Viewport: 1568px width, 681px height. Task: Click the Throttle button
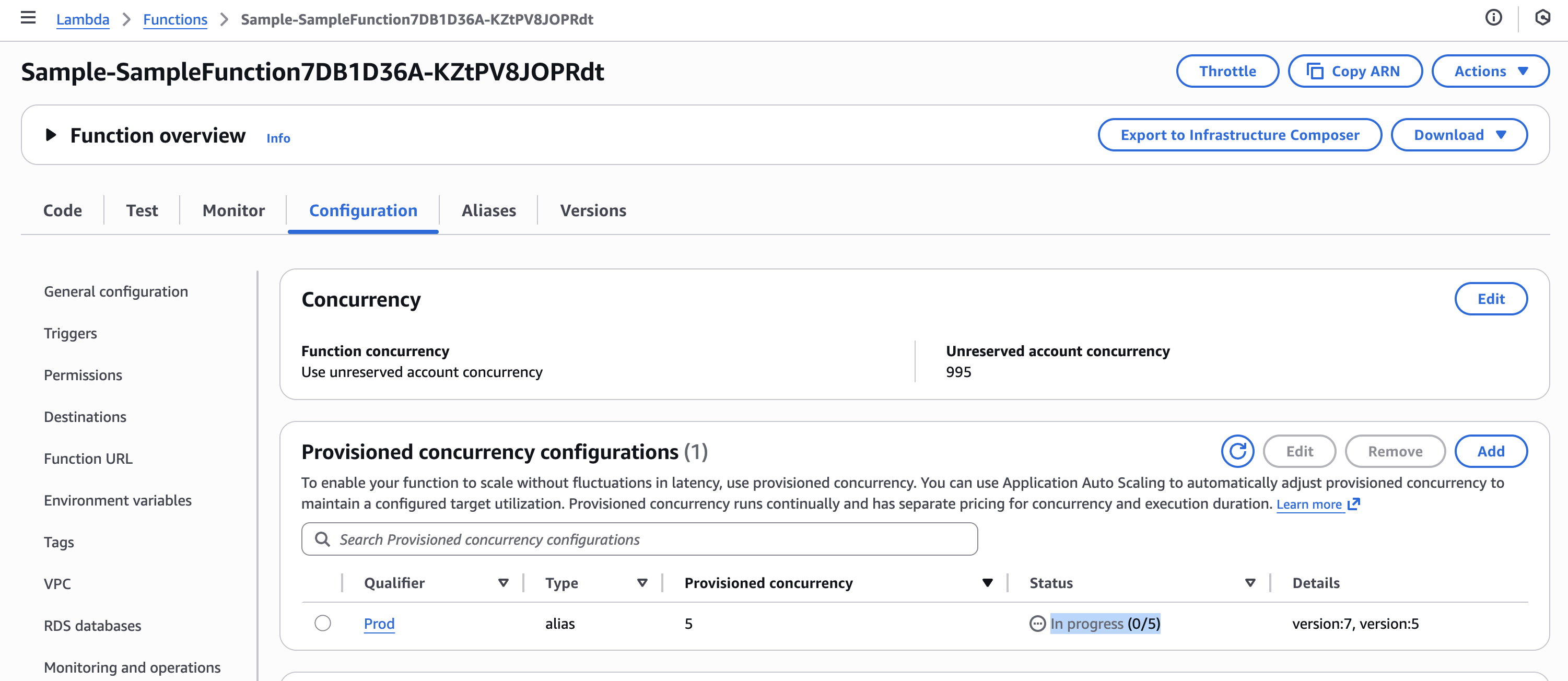pos(1227,71)
